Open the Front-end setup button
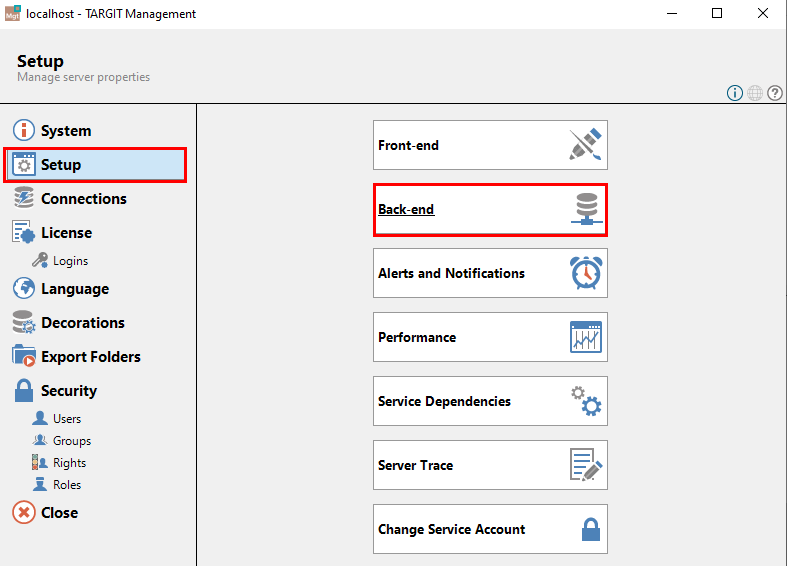The width and height of the screenshot is (787, 566). (x=490, y=145)
